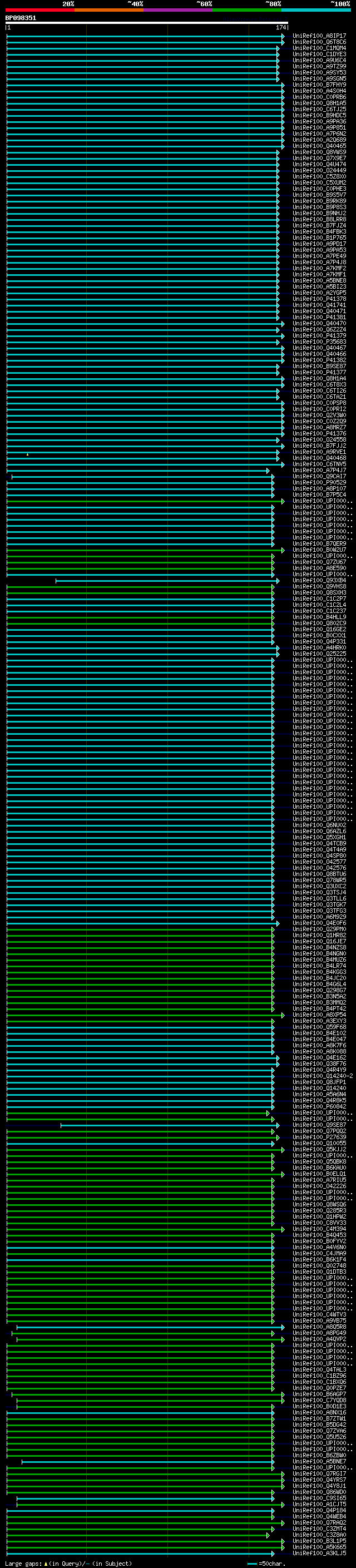Click the purple ~60% identity legend segment

[179, 10]
